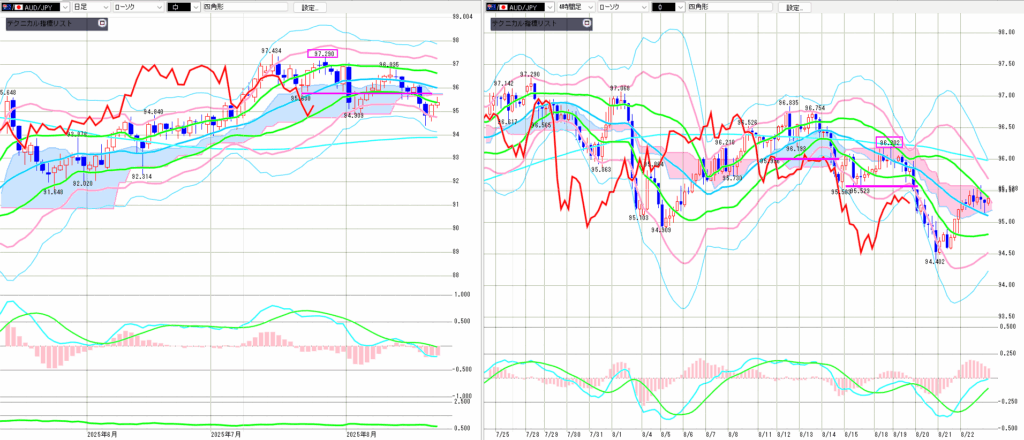Viewport: 1024px width, 440px height.
Task: Click the 97.290 high label on 4-hour chart
Action: click(530, 74)
